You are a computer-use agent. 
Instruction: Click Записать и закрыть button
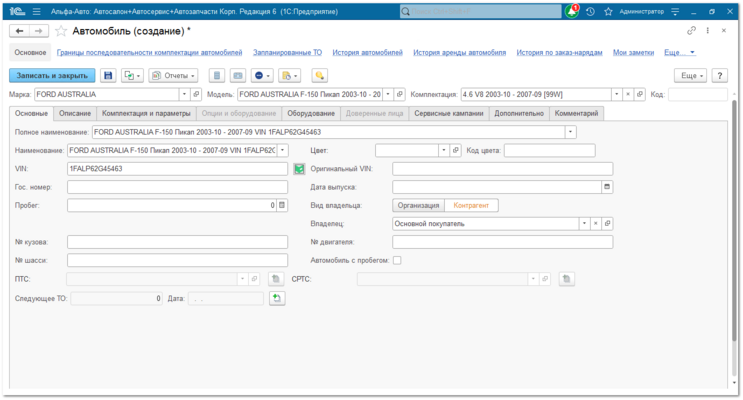pyautogui.click(x=52, y=75)
